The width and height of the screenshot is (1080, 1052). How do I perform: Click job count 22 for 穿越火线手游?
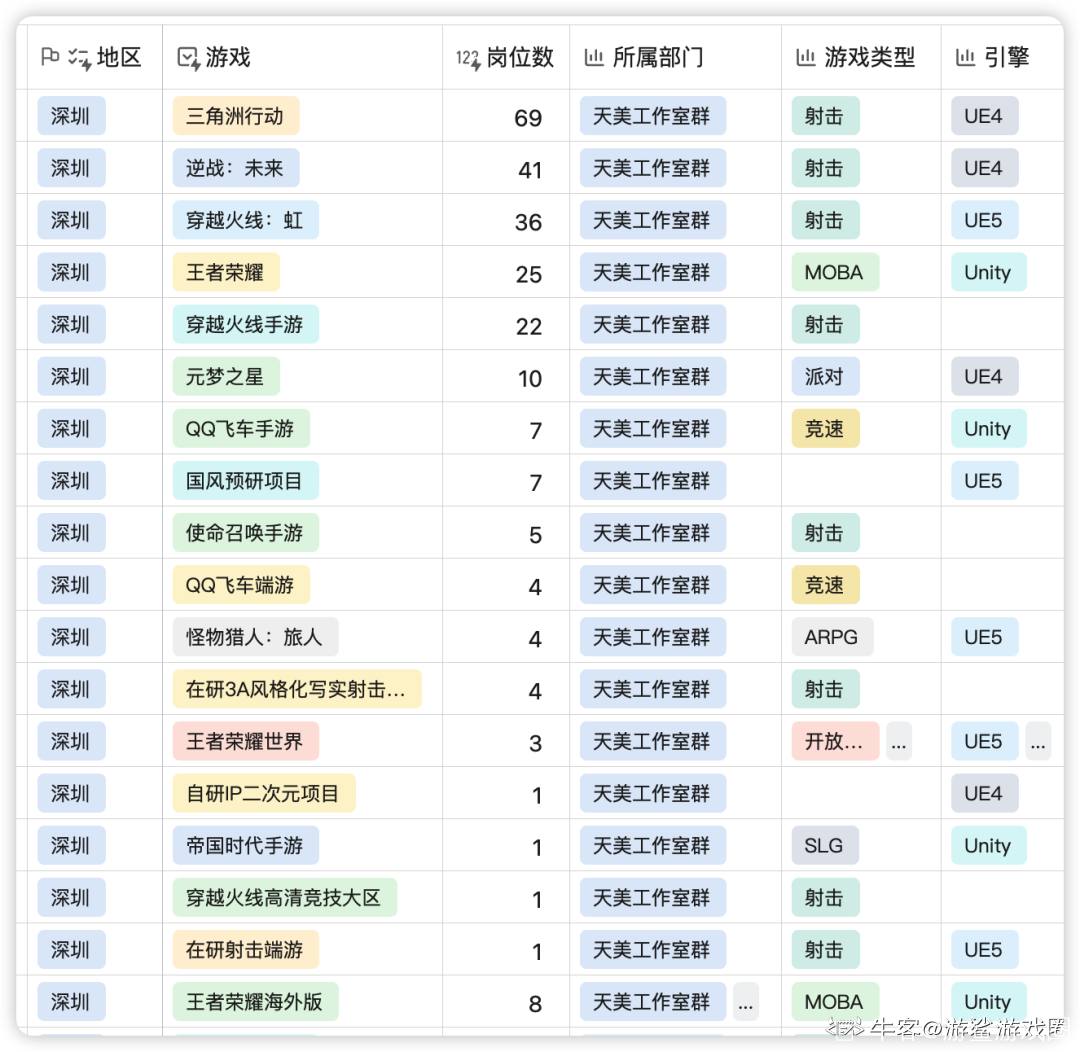point(529,327)
